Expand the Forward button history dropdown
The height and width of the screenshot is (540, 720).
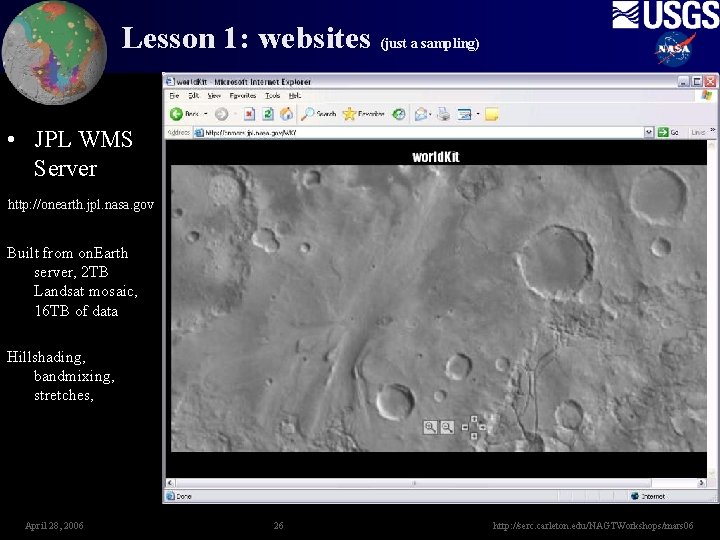pyautogui.click(x=234, y=114)
